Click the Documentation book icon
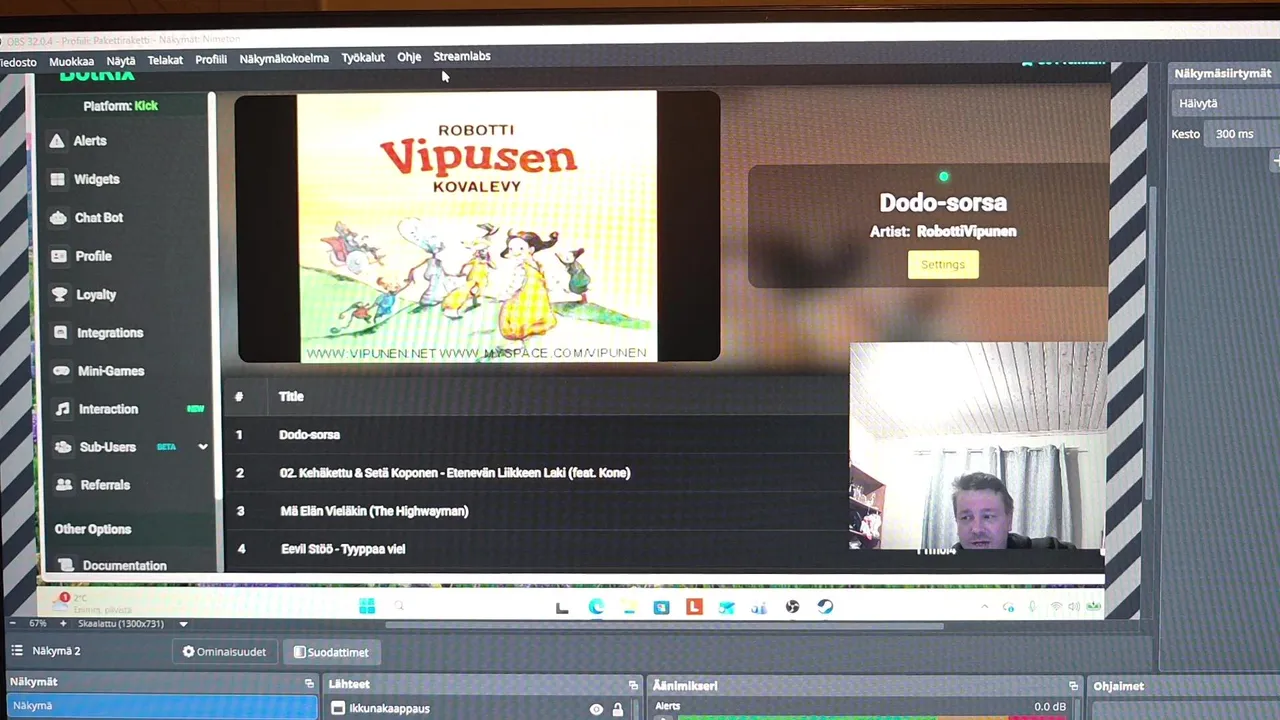This screenshot has width=1280, height=720. [66, 565]
